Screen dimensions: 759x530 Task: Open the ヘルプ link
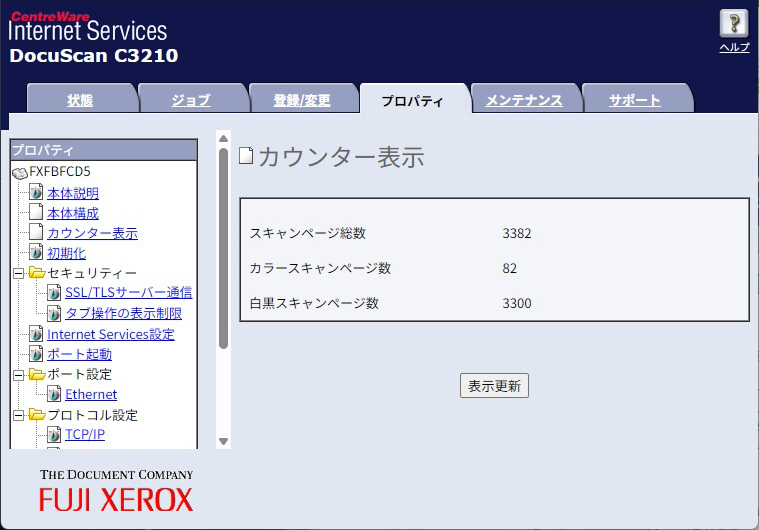tap(734, 47)
